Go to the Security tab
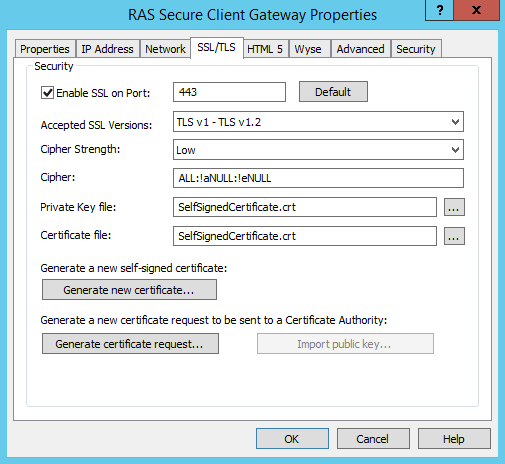Screen dimensions: 505x464 coord(416,49)
